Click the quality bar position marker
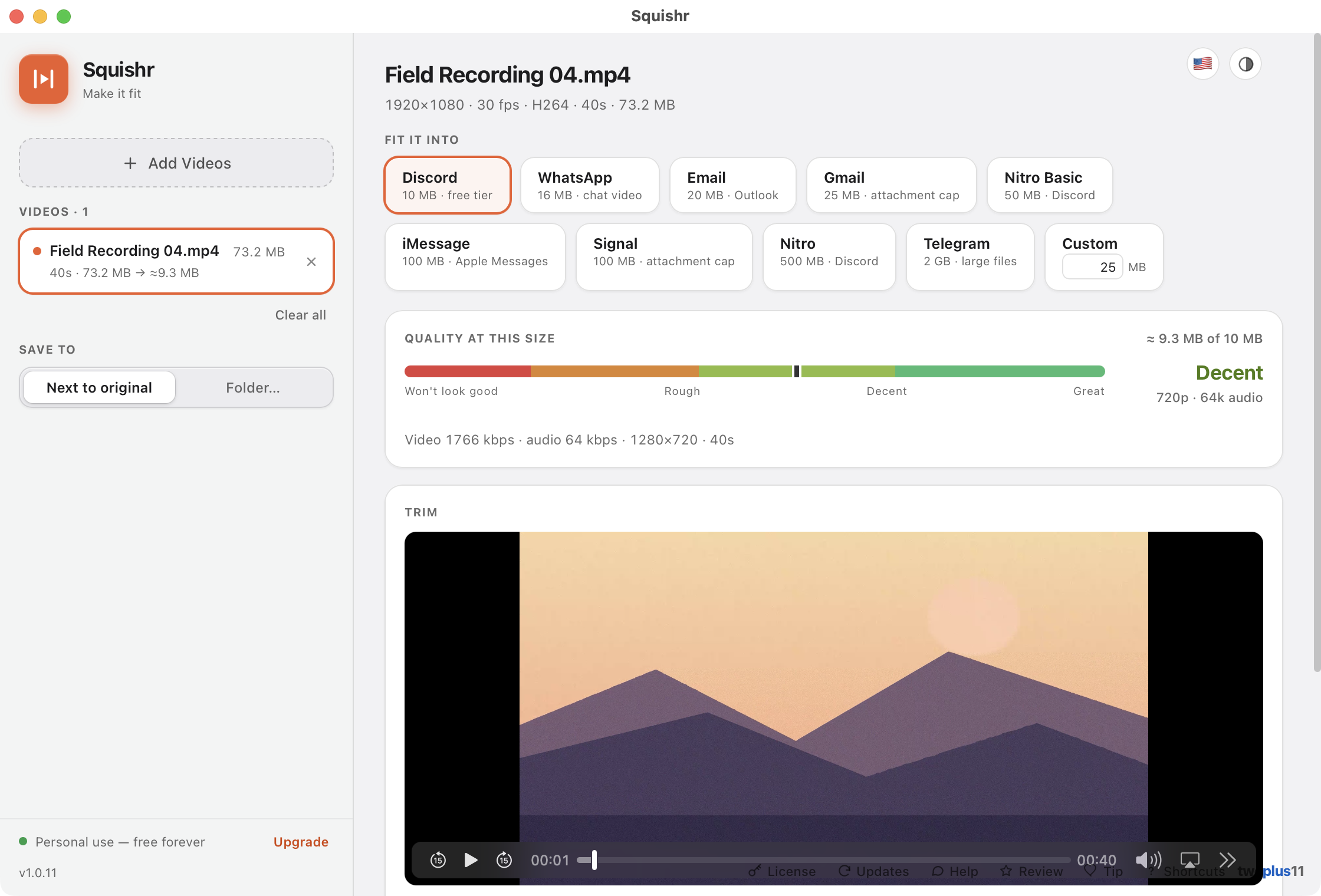 tap(797, 371)
